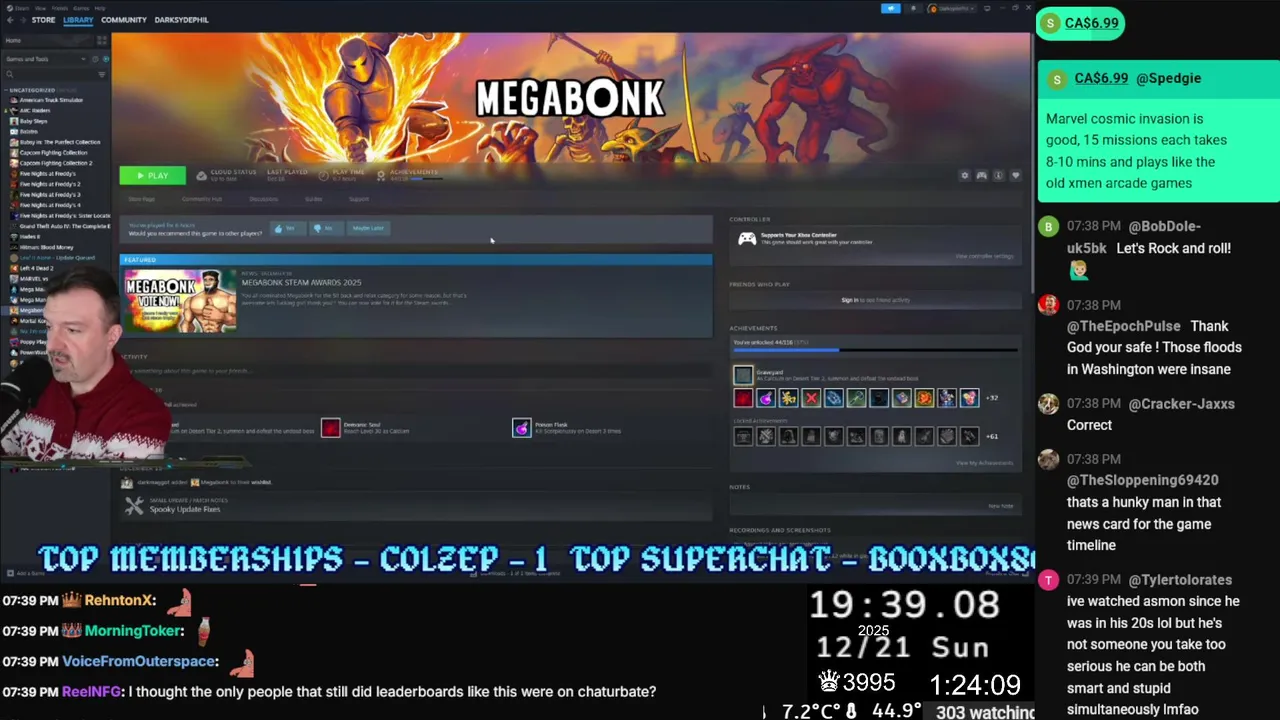
Task: Select Balatro in library list
Action: pos(28,132)
